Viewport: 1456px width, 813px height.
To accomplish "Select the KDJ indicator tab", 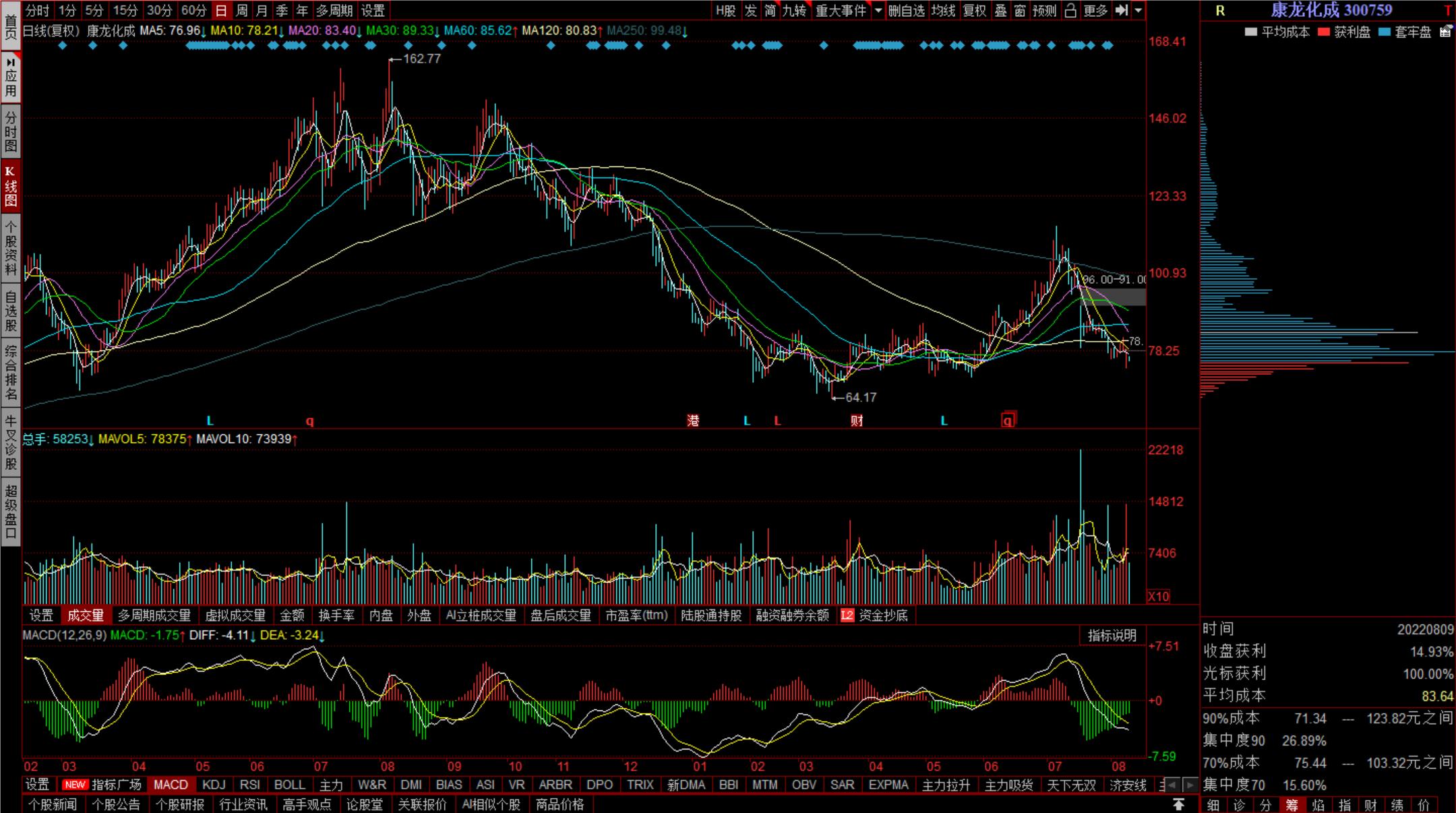I will 214,785.
